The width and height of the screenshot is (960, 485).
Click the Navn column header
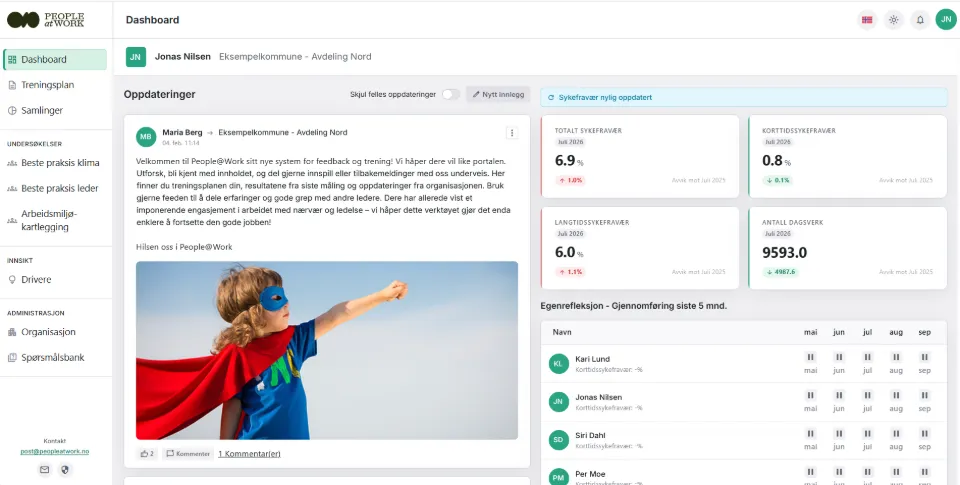tap(562, 332)
